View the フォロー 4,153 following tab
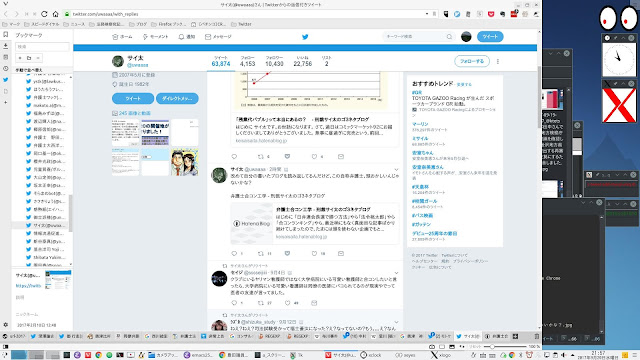Image resolution: width=640 pixels, height=360 pixels. click(247, 61)
